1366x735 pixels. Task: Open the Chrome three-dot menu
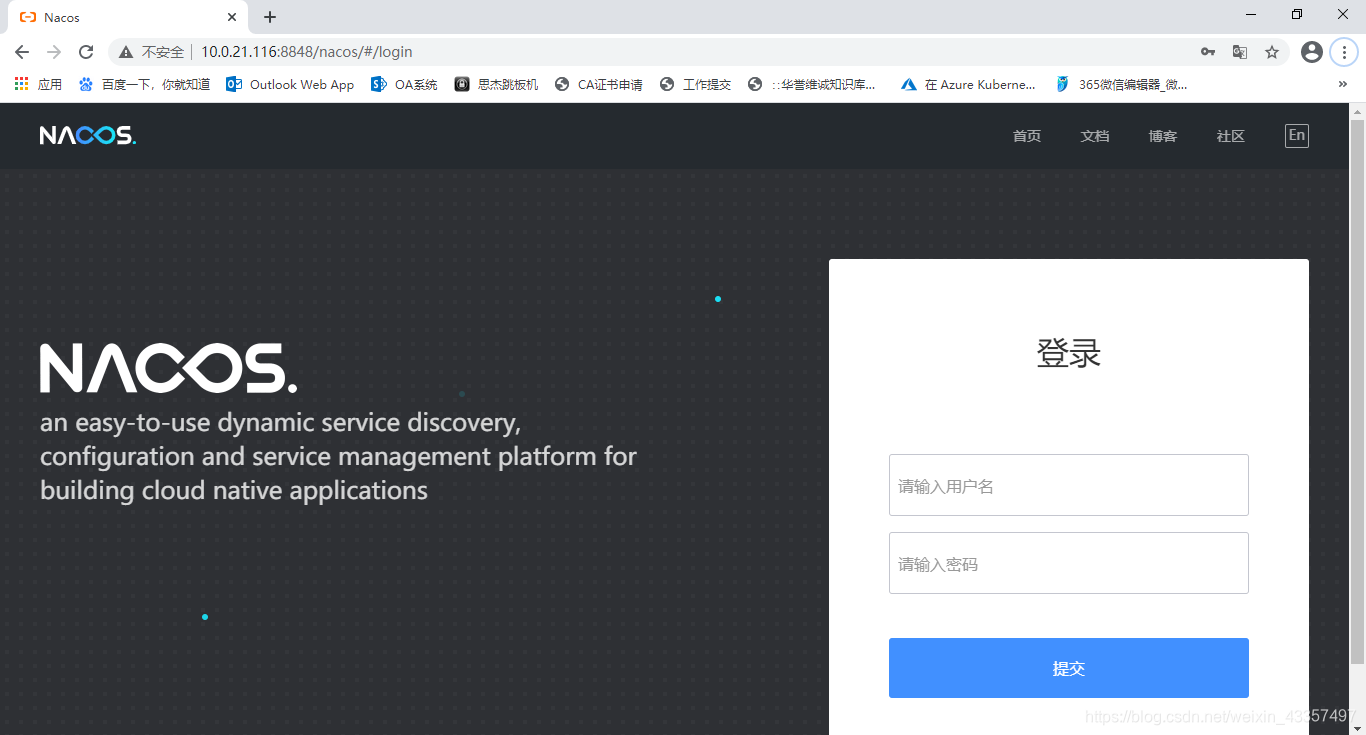pyautogui.click(x=1345, y=52)
